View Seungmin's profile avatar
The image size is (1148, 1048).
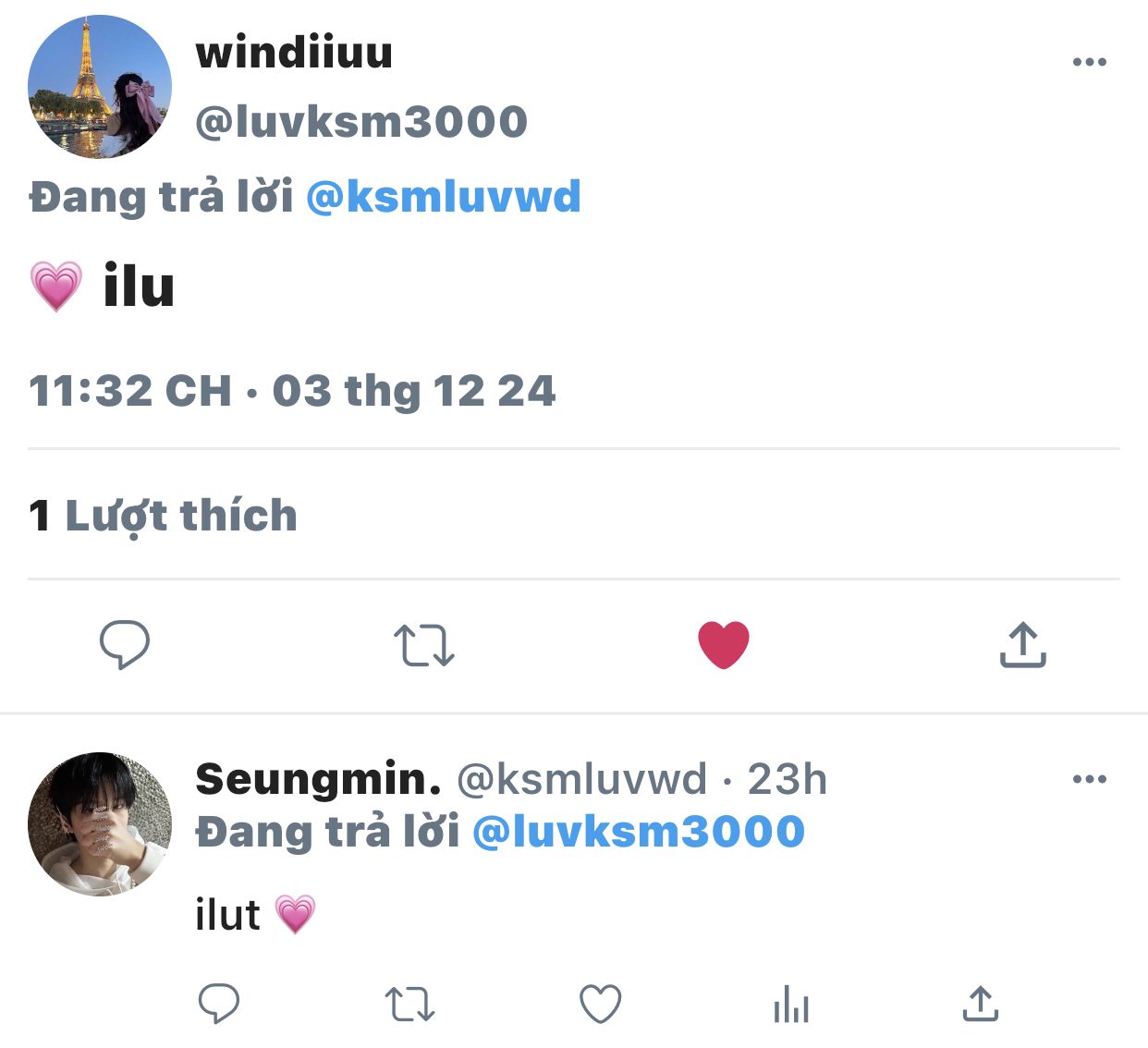pos(100,824)
